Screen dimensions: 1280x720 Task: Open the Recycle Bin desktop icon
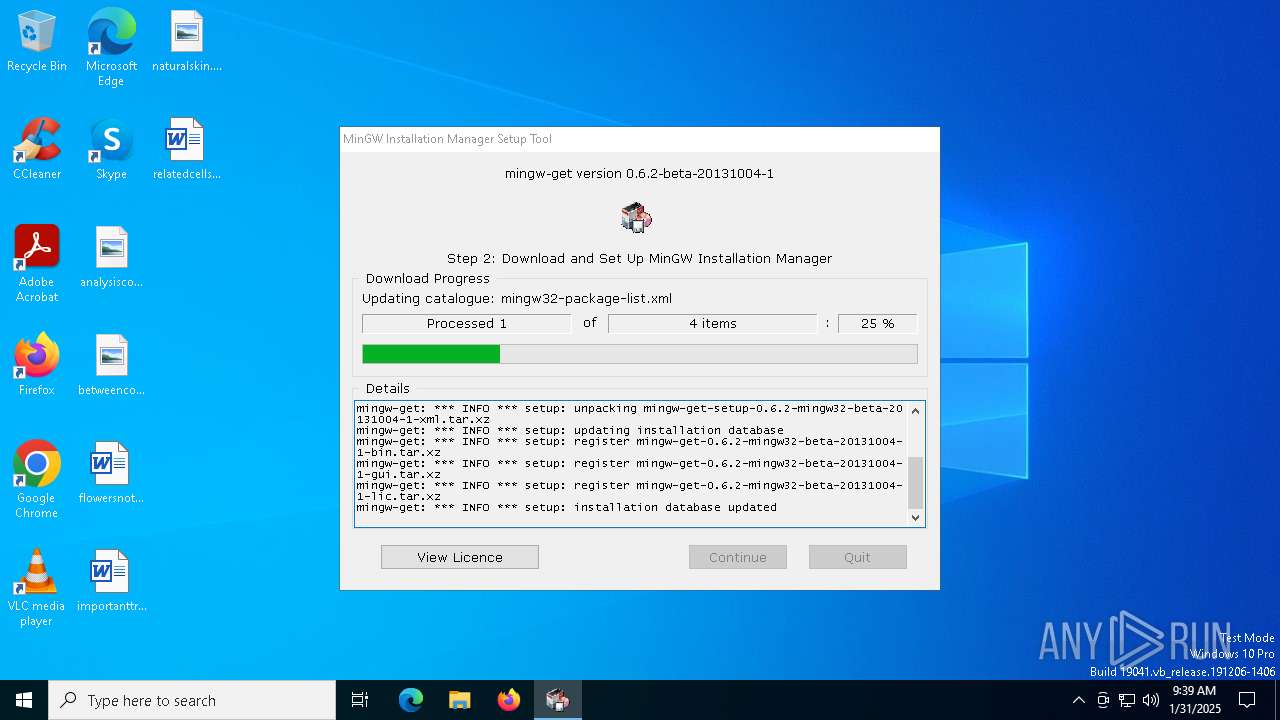[x=37, y=42]
